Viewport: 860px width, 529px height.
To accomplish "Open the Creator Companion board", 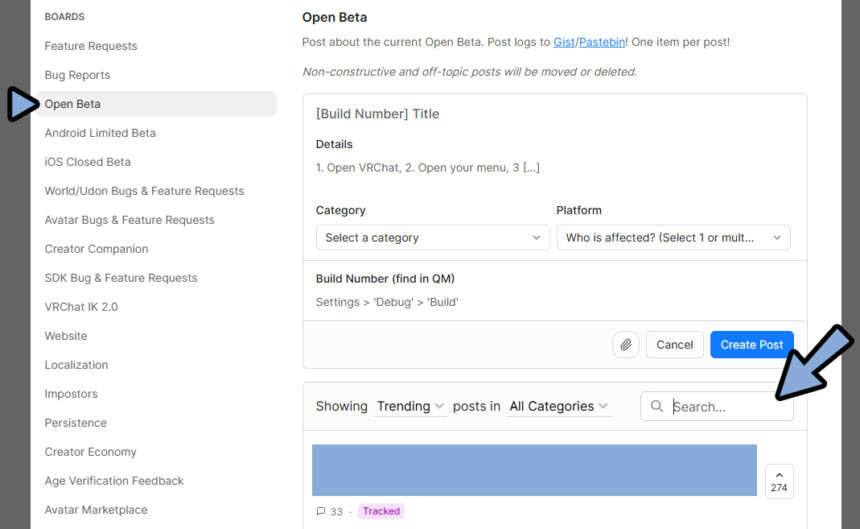I will 96,249.
